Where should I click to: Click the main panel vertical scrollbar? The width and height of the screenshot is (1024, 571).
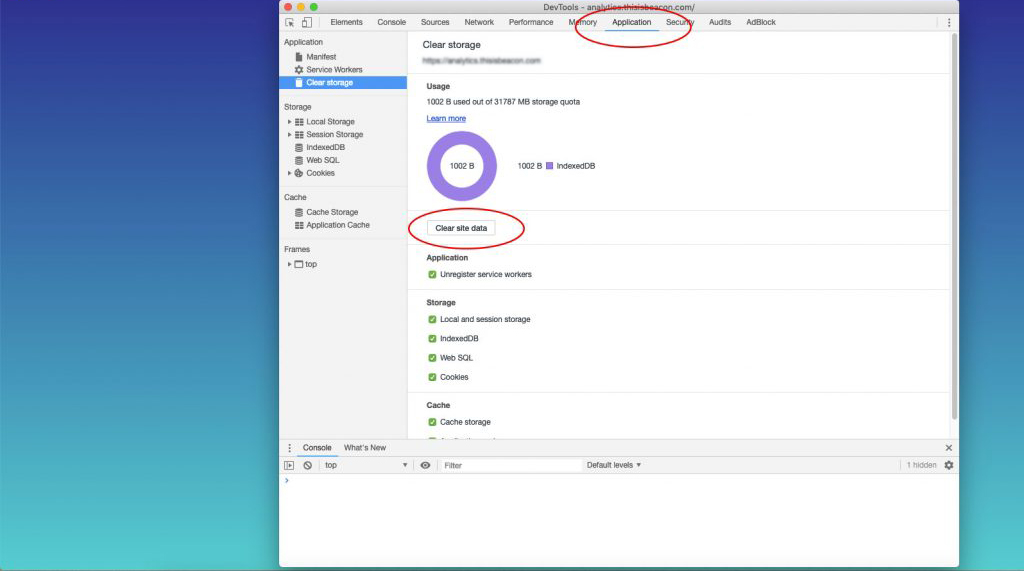(954, 227)
